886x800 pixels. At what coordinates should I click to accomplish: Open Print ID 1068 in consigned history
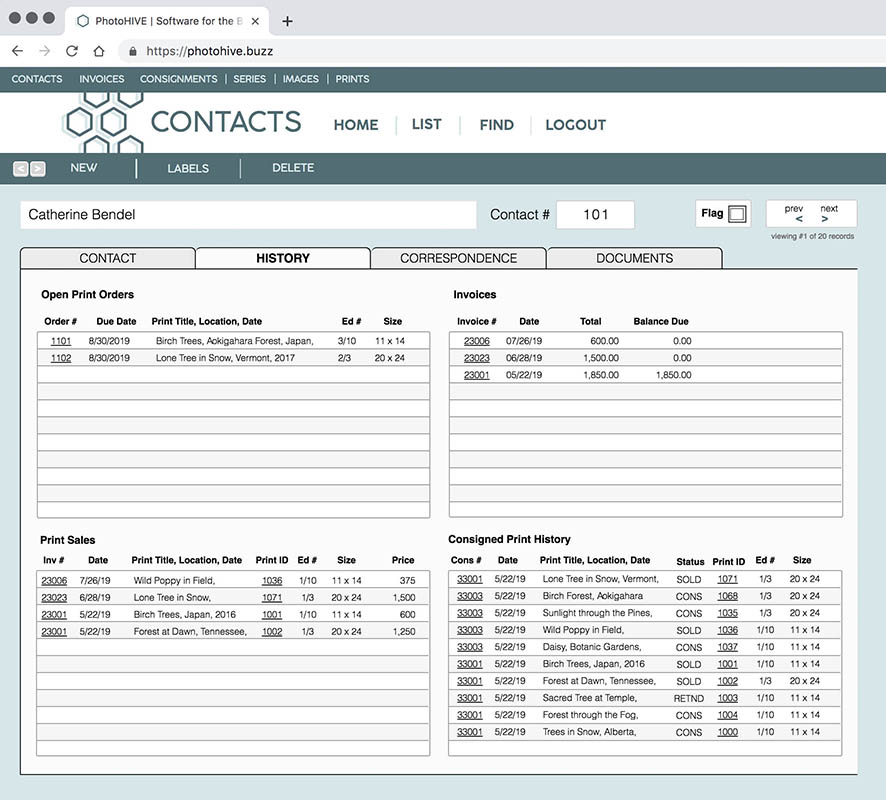click(727, 596)
